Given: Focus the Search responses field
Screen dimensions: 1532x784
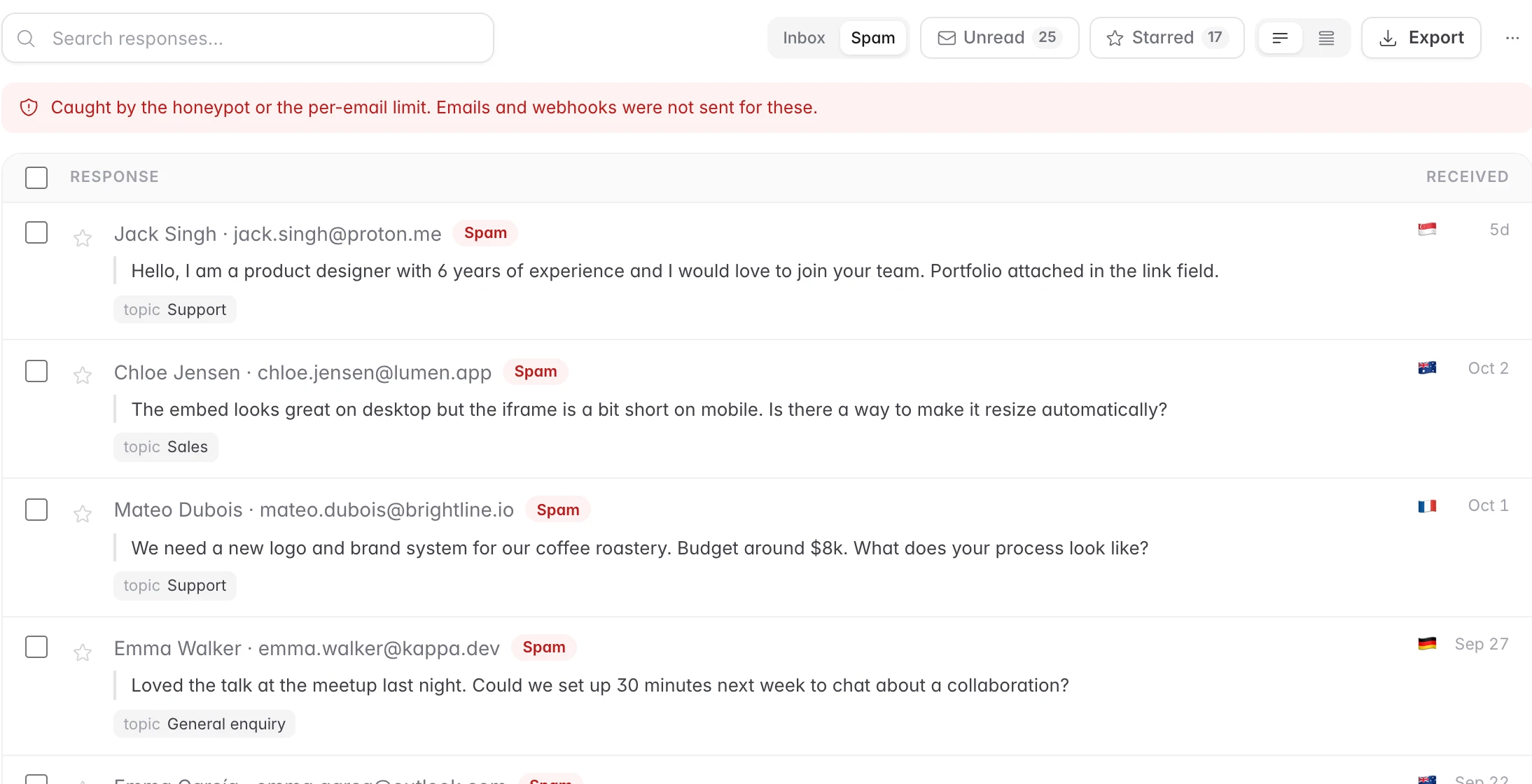Looking at the screenshot, I should pyautogui.click(x=248, y=38).
